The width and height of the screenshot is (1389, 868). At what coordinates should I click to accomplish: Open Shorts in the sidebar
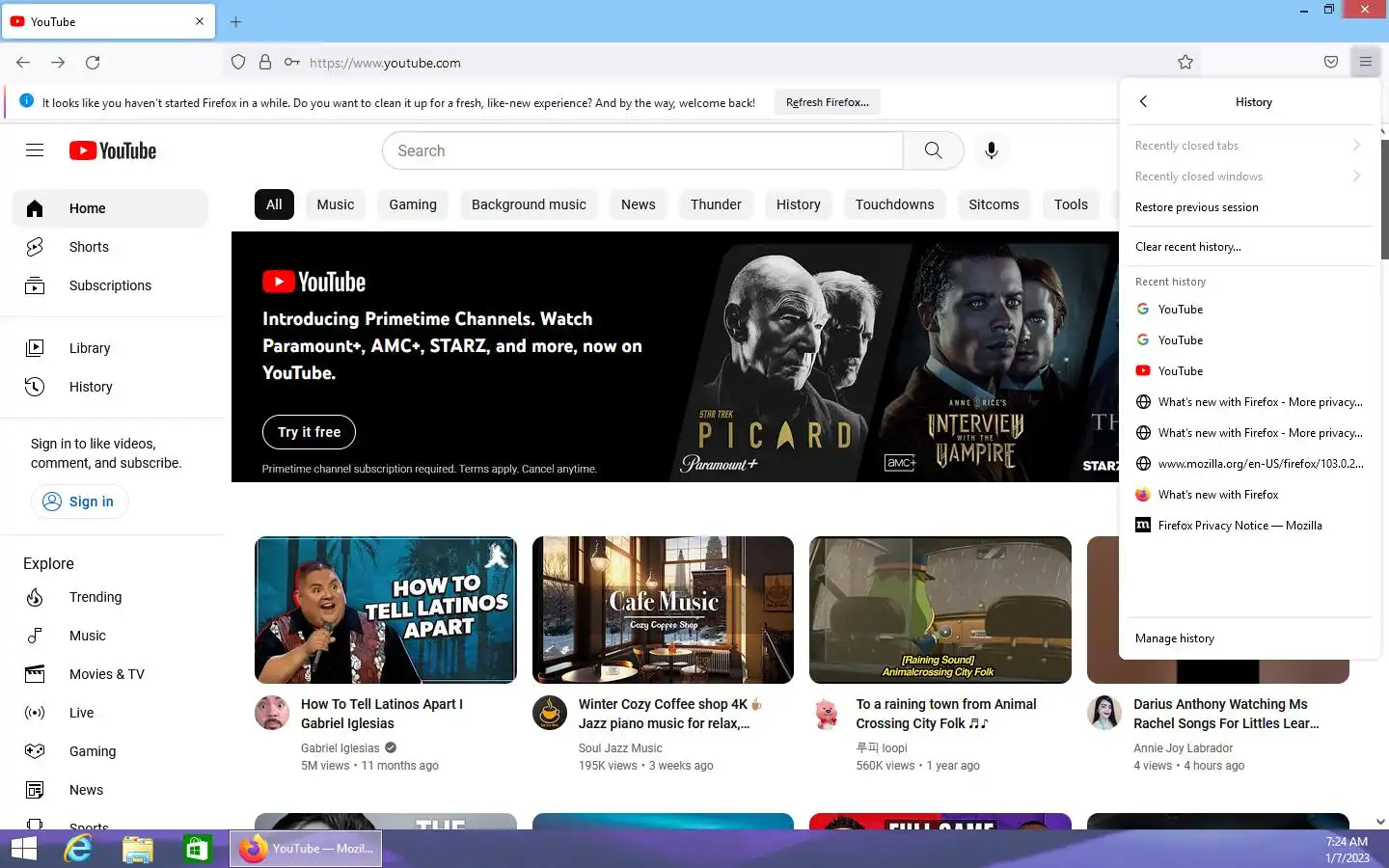[x=110, y=247]
